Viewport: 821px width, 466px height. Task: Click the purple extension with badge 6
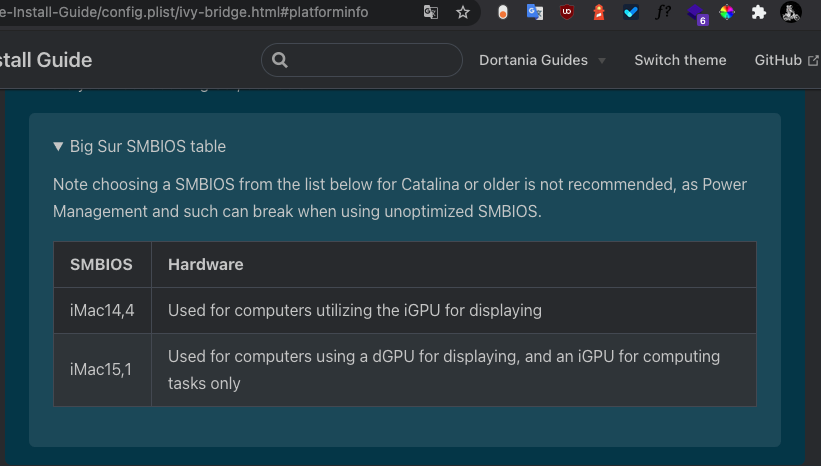point(695,13)
